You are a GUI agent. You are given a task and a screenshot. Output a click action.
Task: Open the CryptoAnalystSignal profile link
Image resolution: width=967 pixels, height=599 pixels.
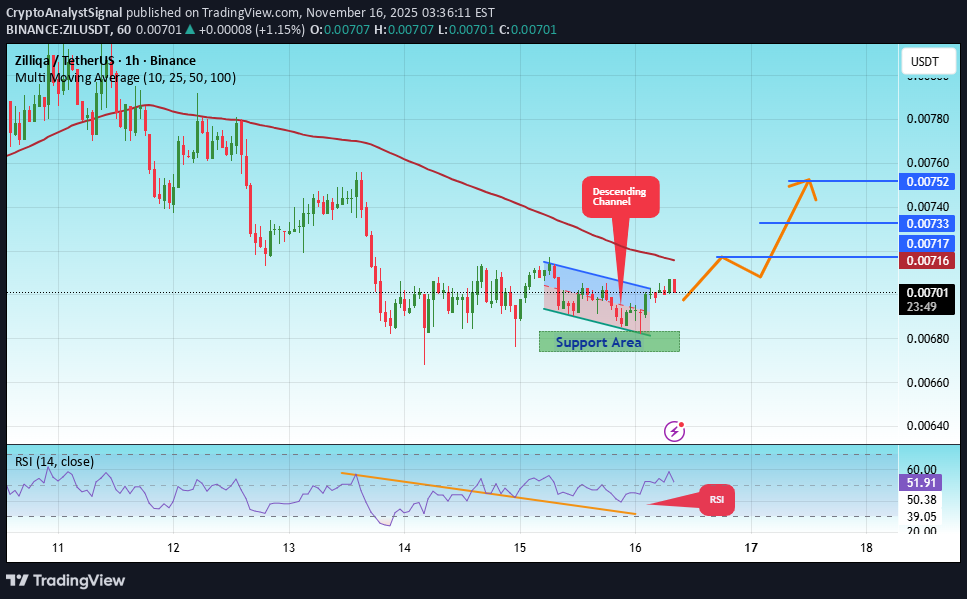pyautogui.click(x=65, y=13)
